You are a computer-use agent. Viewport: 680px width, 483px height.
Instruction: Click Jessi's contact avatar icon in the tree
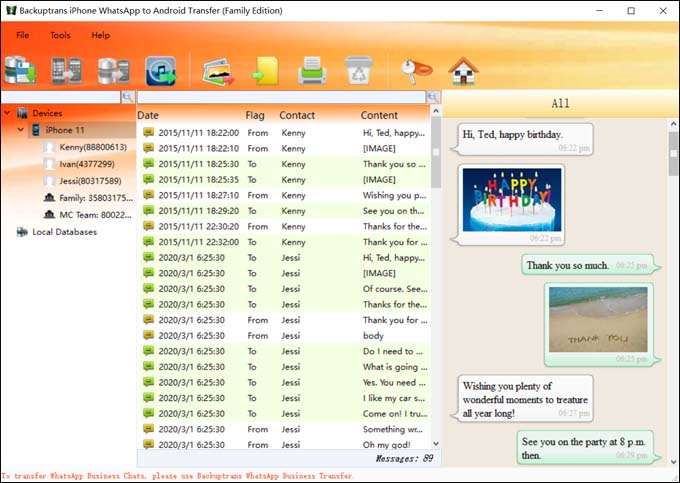pos(49,181)
